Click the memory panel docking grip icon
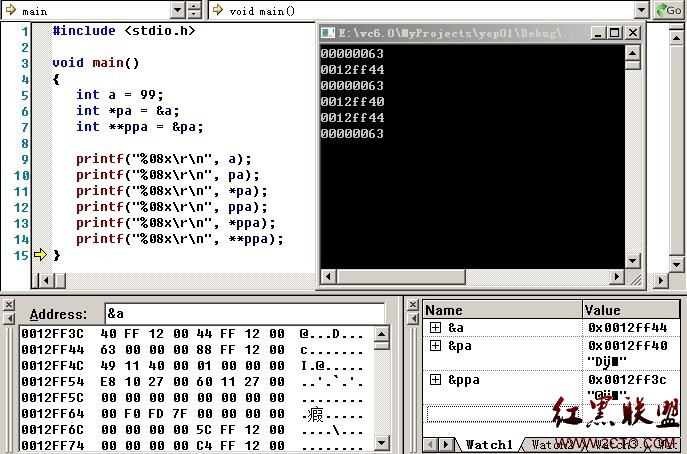This screenshot has width=687, height=454. [x=9, y=319]
